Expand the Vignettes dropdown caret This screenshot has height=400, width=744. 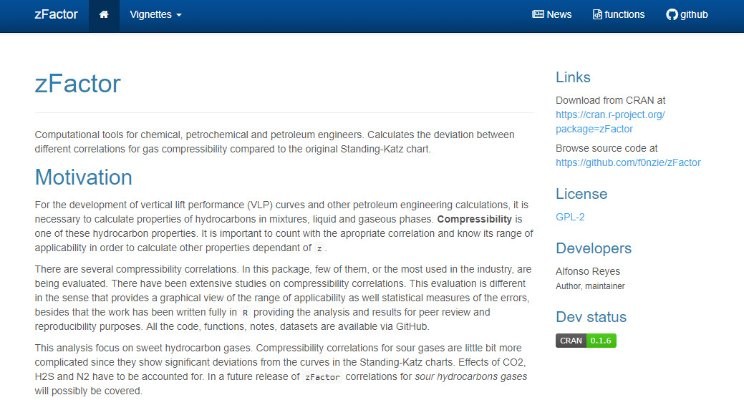(x=179, y=15)
